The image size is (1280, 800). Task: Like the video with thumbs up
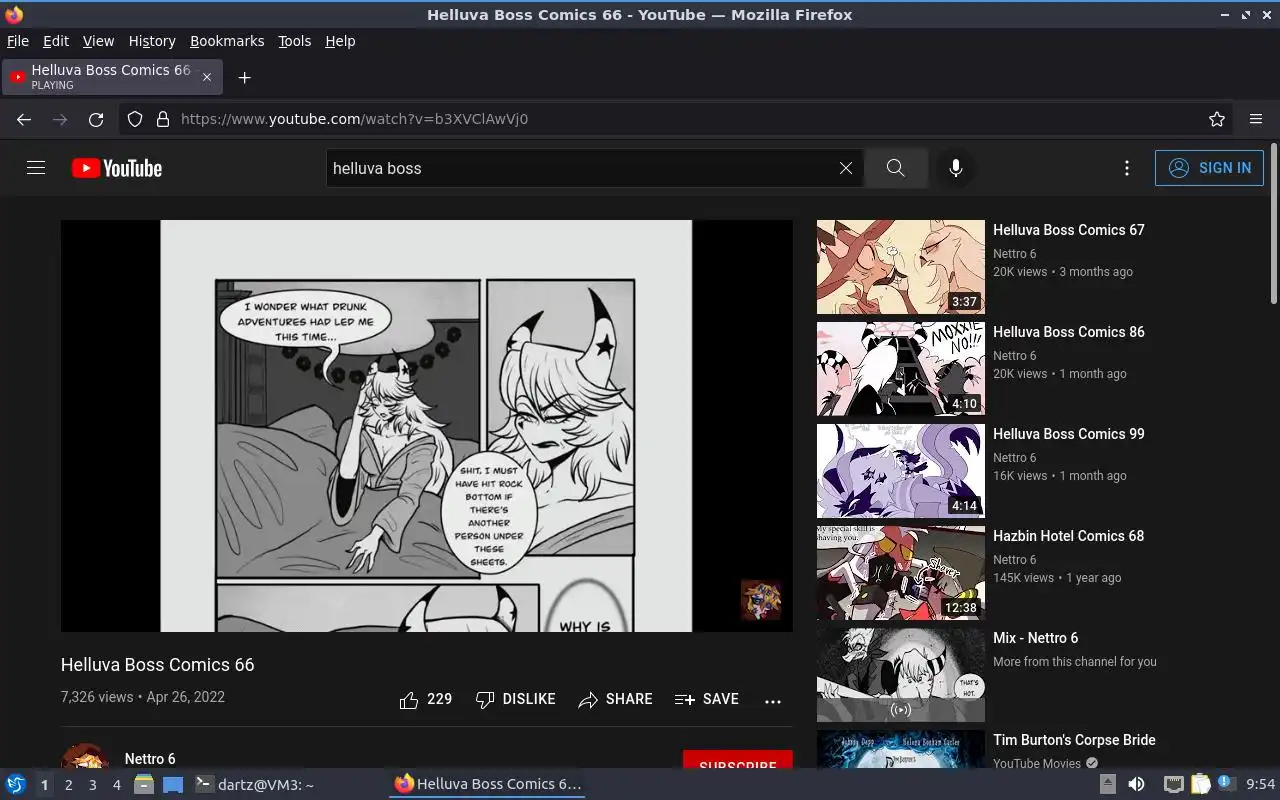(x=426, y=699)
